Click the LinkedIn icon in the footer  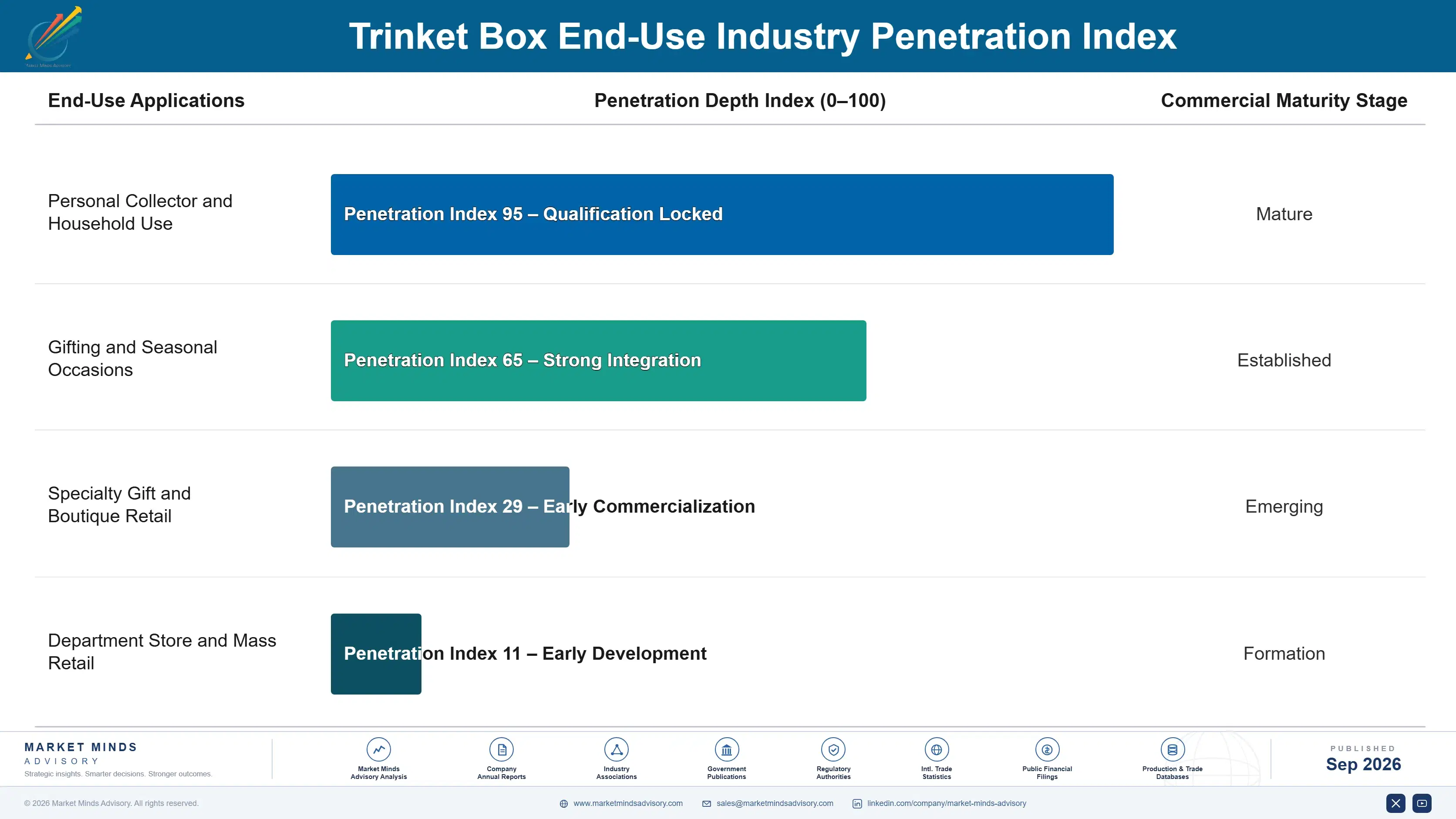click(x=857, y=804)
